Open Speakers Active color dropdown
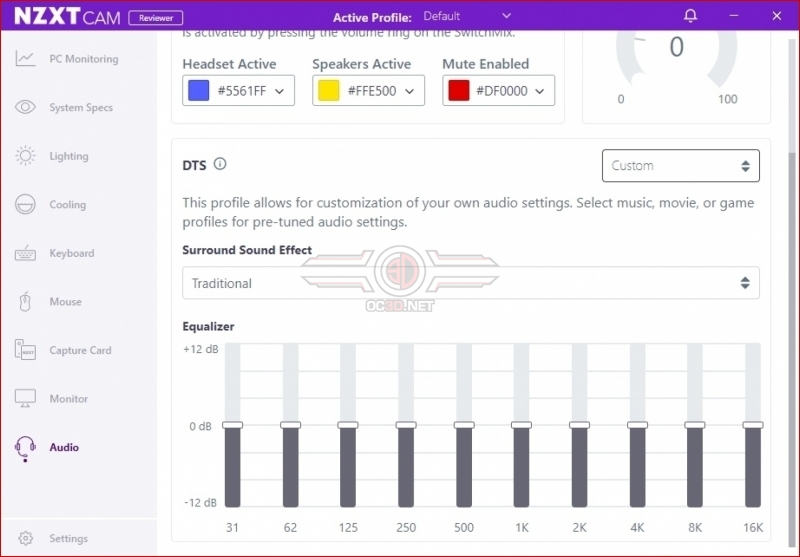The height and width of the screenshot is (557, 800). click(368, 91)
